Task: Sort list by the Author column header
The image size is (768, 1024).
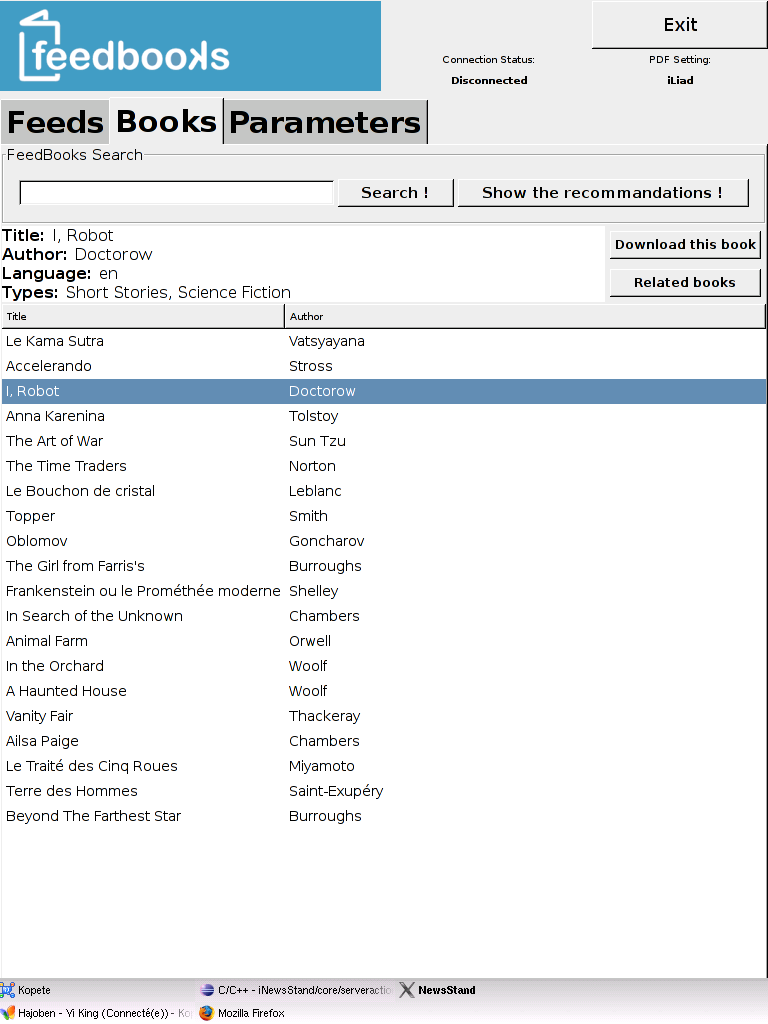Action: pos(524,316)
